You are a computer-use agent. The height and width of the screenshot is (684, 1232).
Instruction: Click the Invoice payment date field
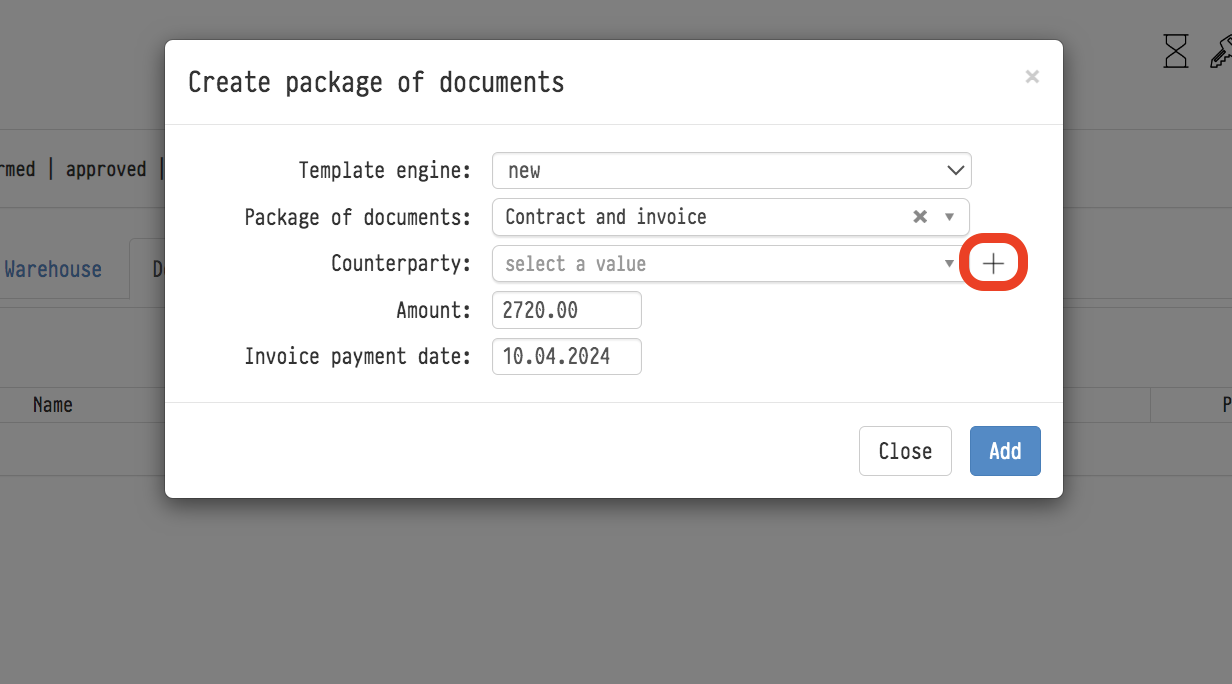coord(566,357)
